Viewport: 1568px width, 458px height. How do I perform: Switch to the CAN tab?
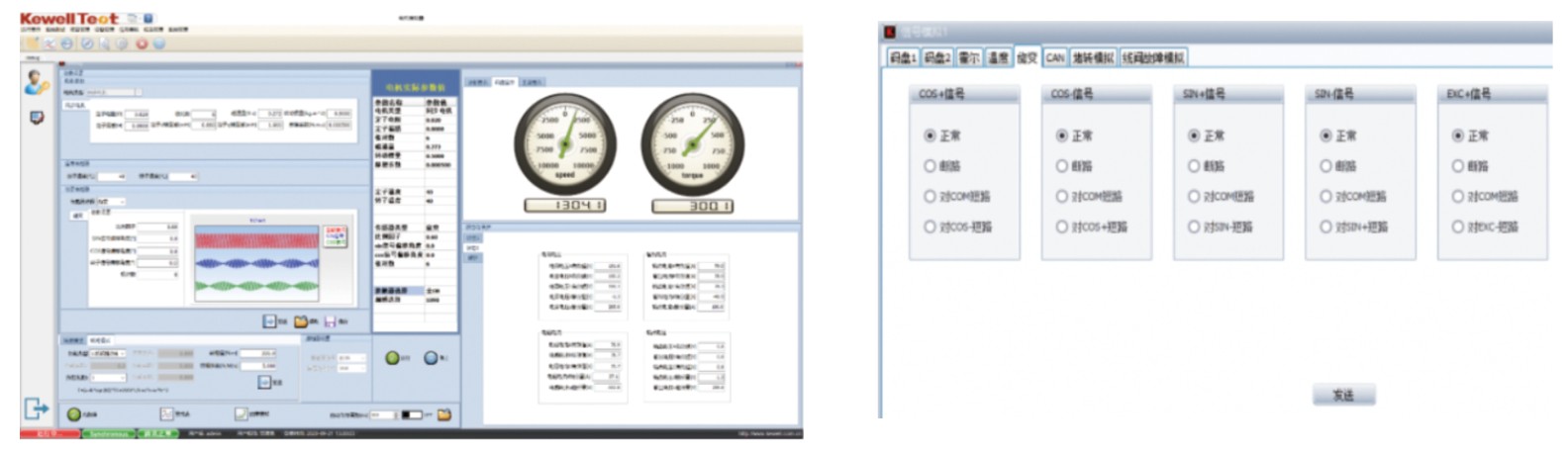pyautogui.click(x=1055, y=58)
